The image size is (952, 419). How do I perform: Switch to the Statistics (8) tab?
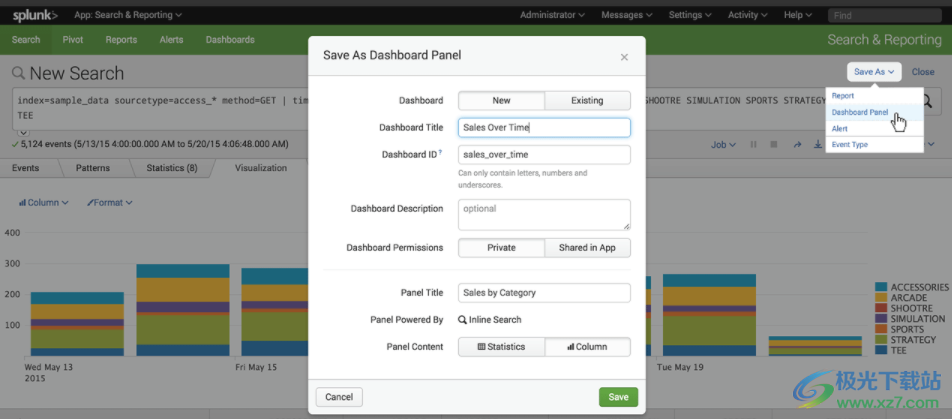click(172, 168)
